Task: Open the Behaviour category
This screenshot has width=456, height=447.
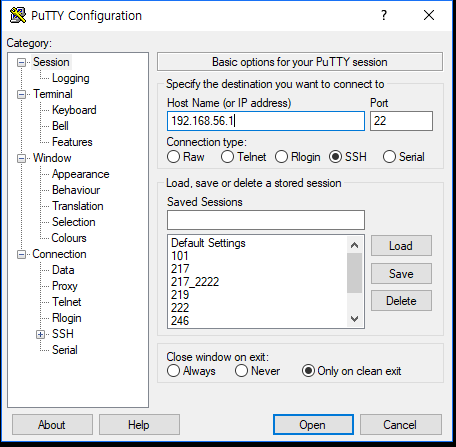Action: pos(76,190)
